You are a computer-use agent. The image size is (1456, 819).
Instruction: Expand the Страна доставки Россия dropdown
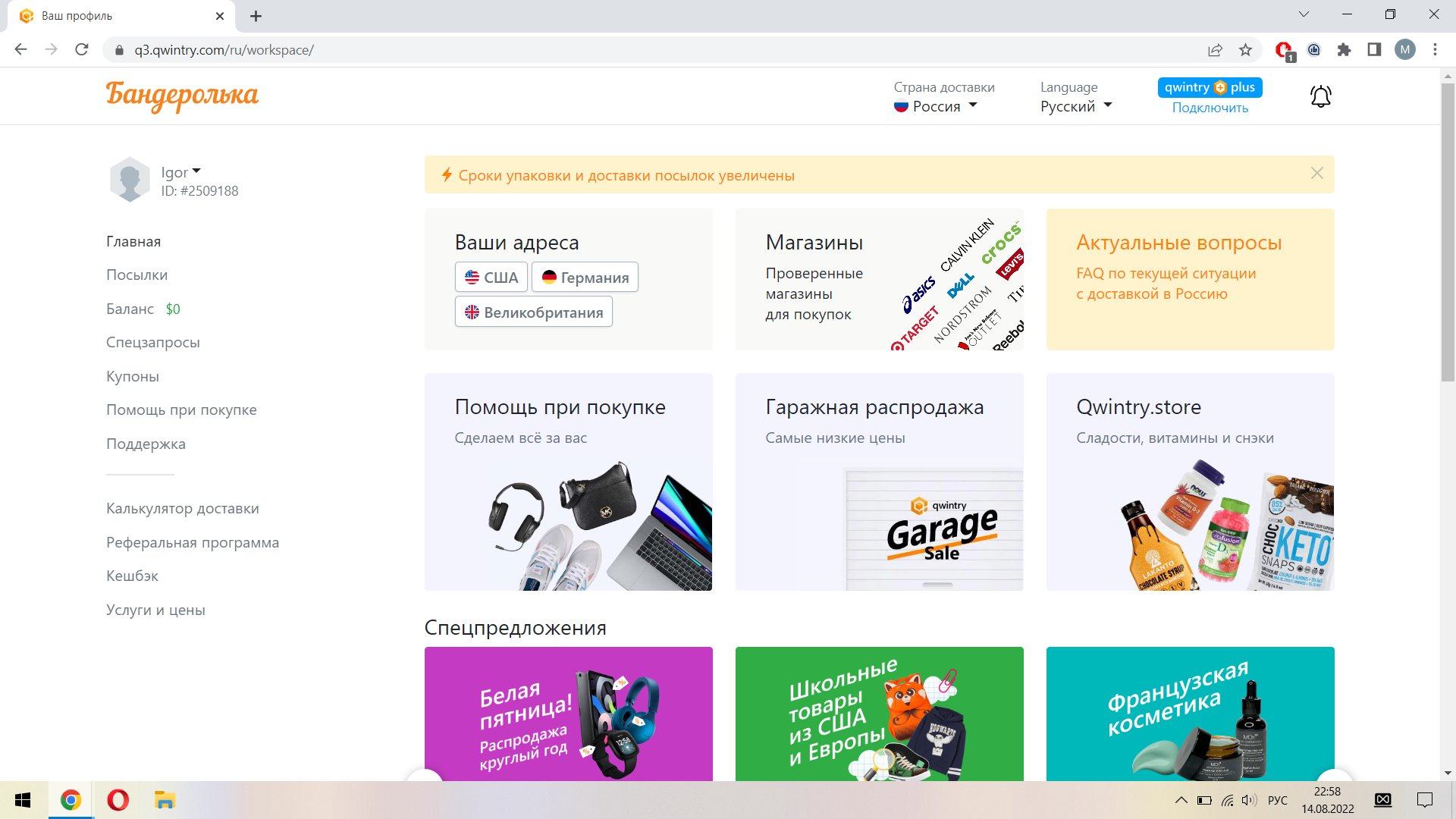click(935, 107)
